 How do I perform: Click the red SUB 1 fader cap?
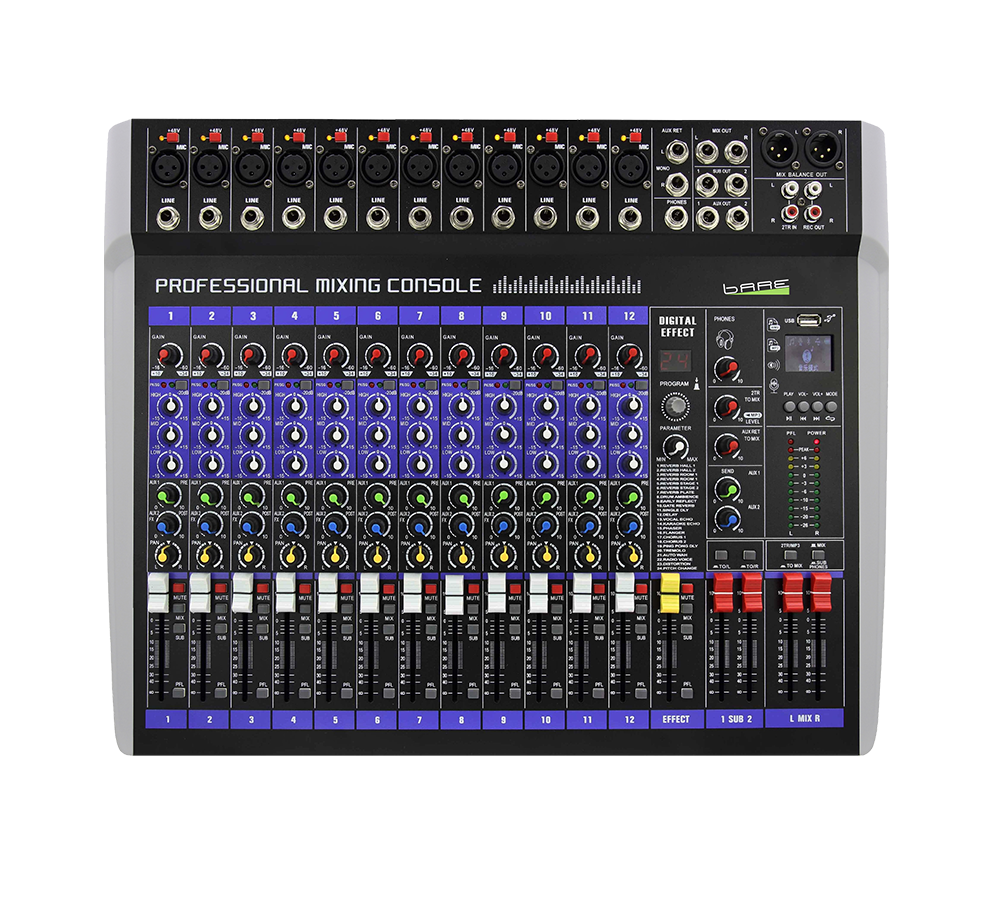click(721, 592)
